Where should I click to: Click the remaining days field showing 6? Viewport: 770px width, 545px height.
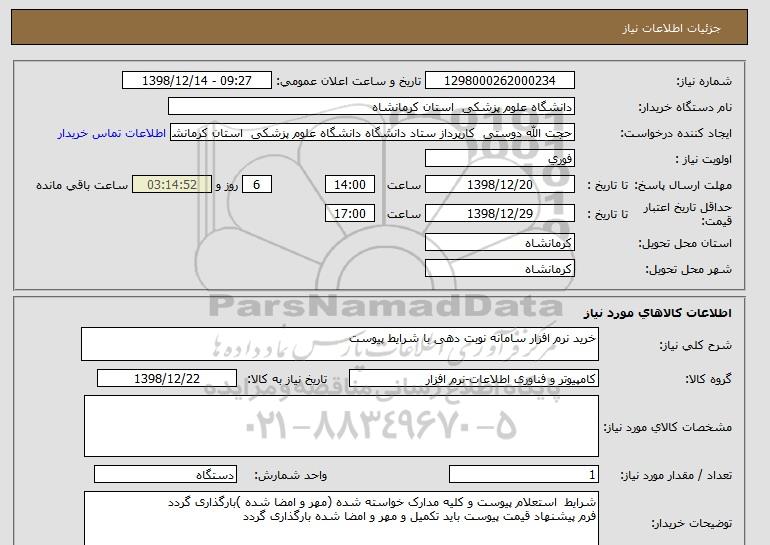pyautogui.click(x=256, y=185)
